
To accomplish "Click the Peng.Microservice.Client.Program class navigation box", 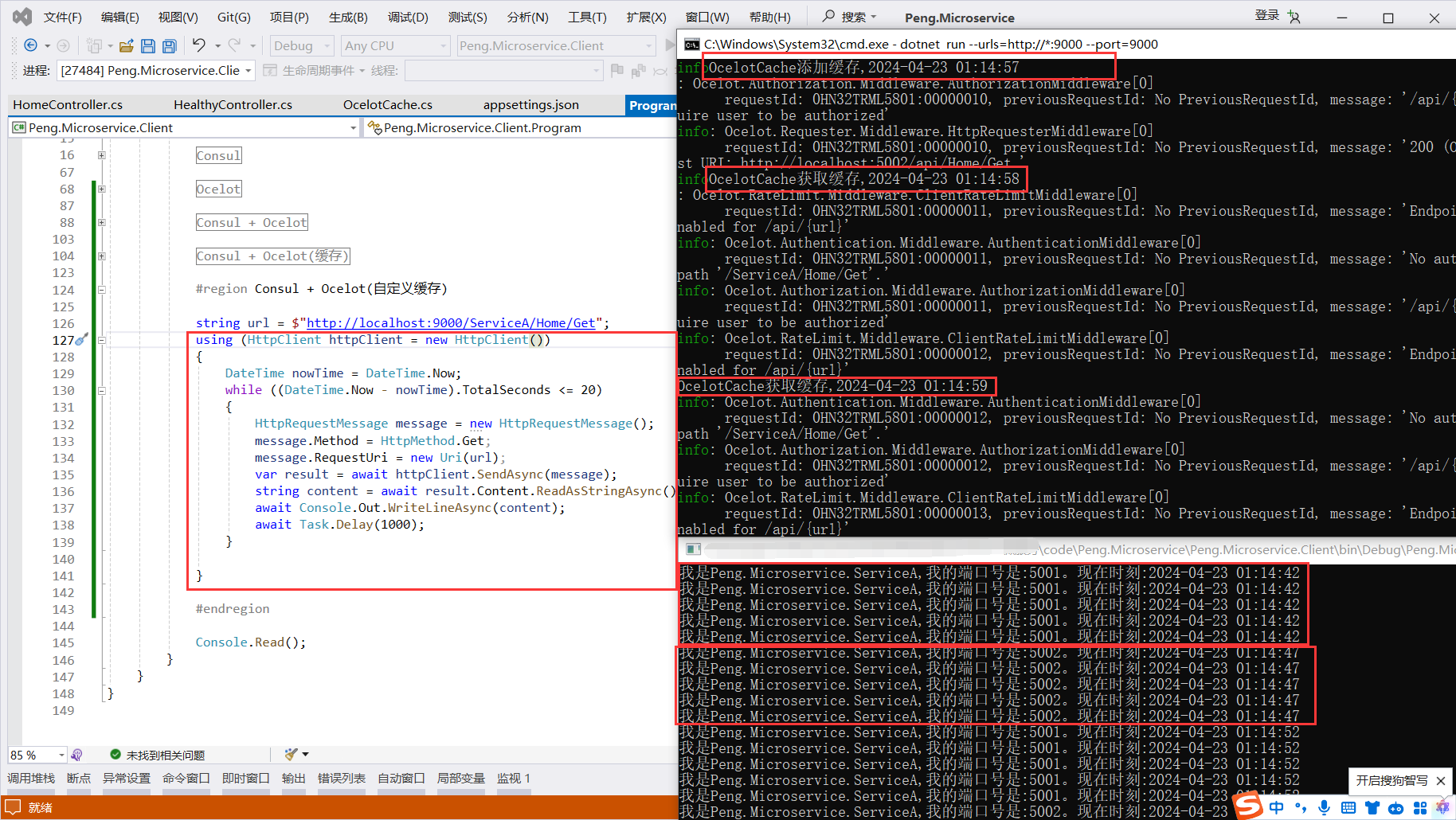I will pos(521,127).
